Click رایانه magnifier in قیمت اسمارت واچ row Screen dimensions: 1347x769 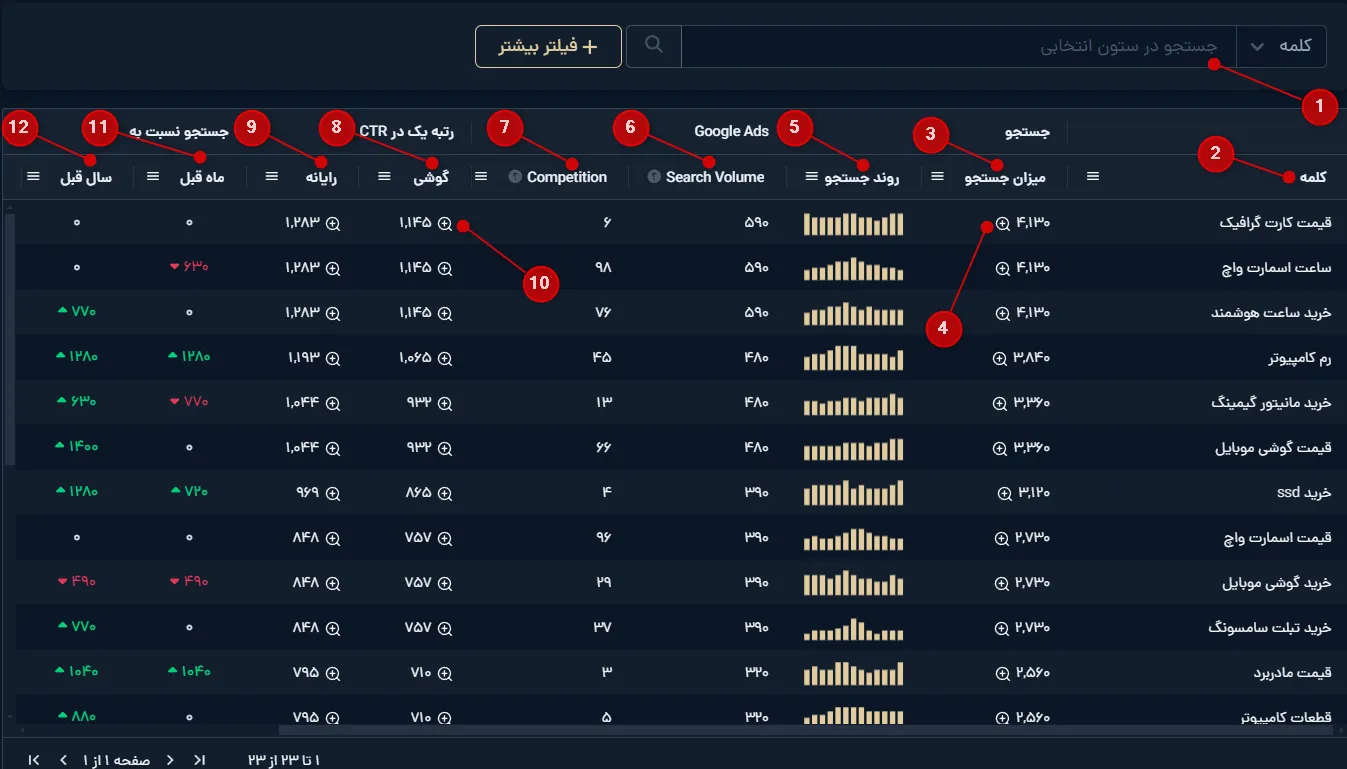[333, 538]
